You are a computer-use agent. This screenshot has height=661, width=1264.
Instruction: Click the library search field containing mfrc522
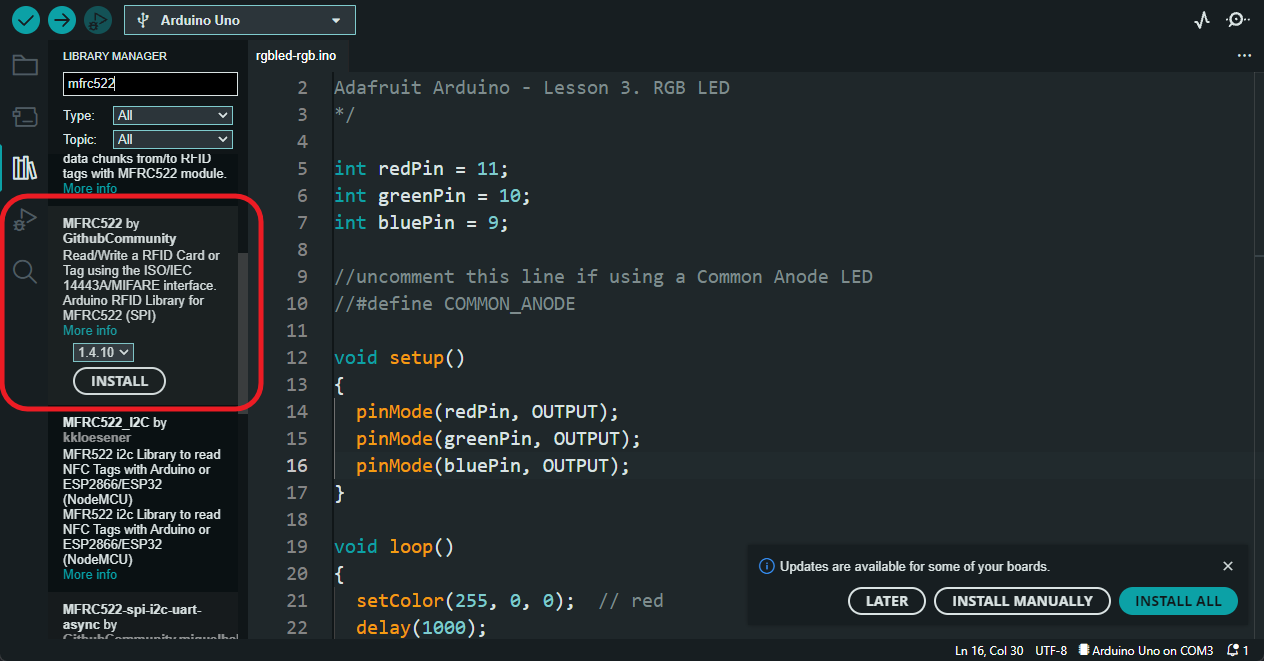(x=150, y=84)
